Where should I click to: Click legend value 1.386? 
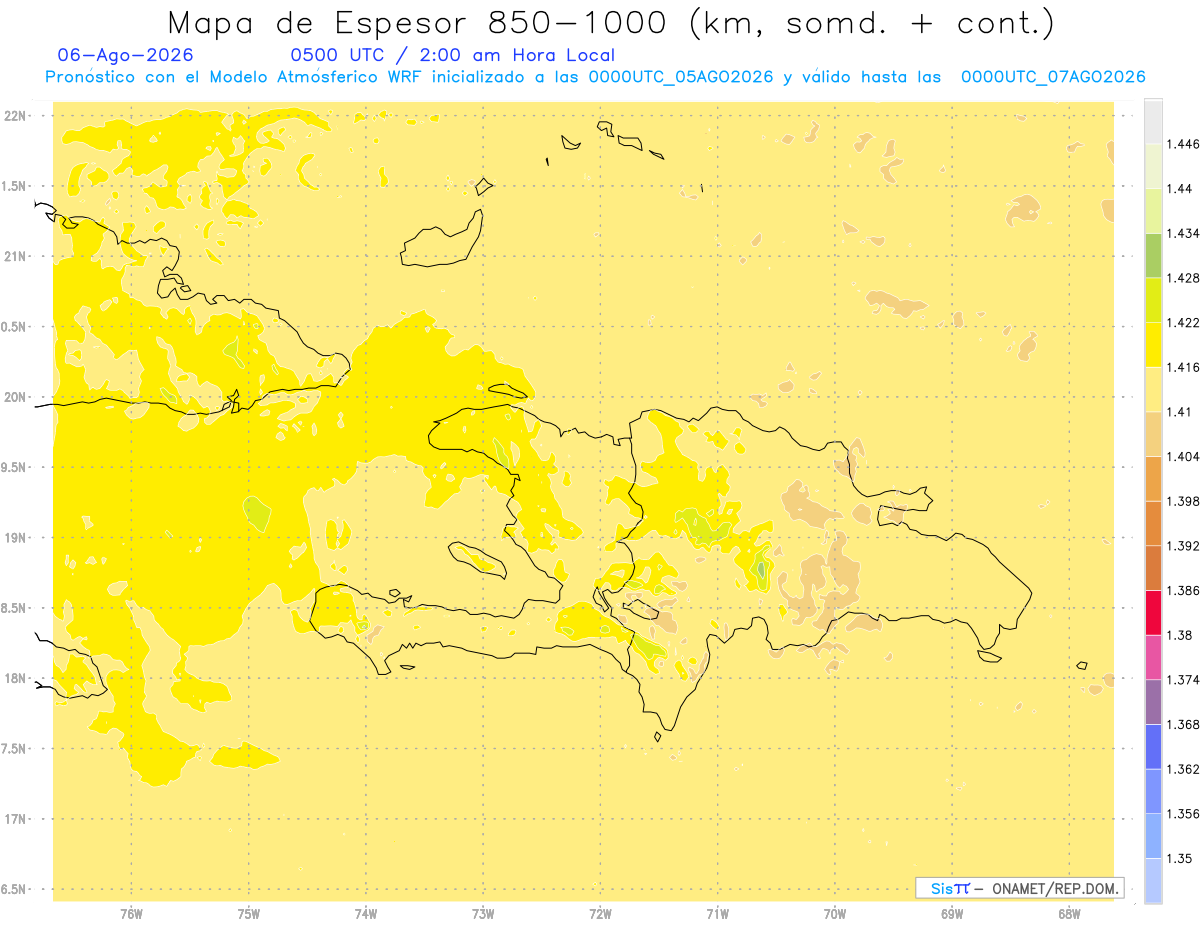pos(1183,590)
